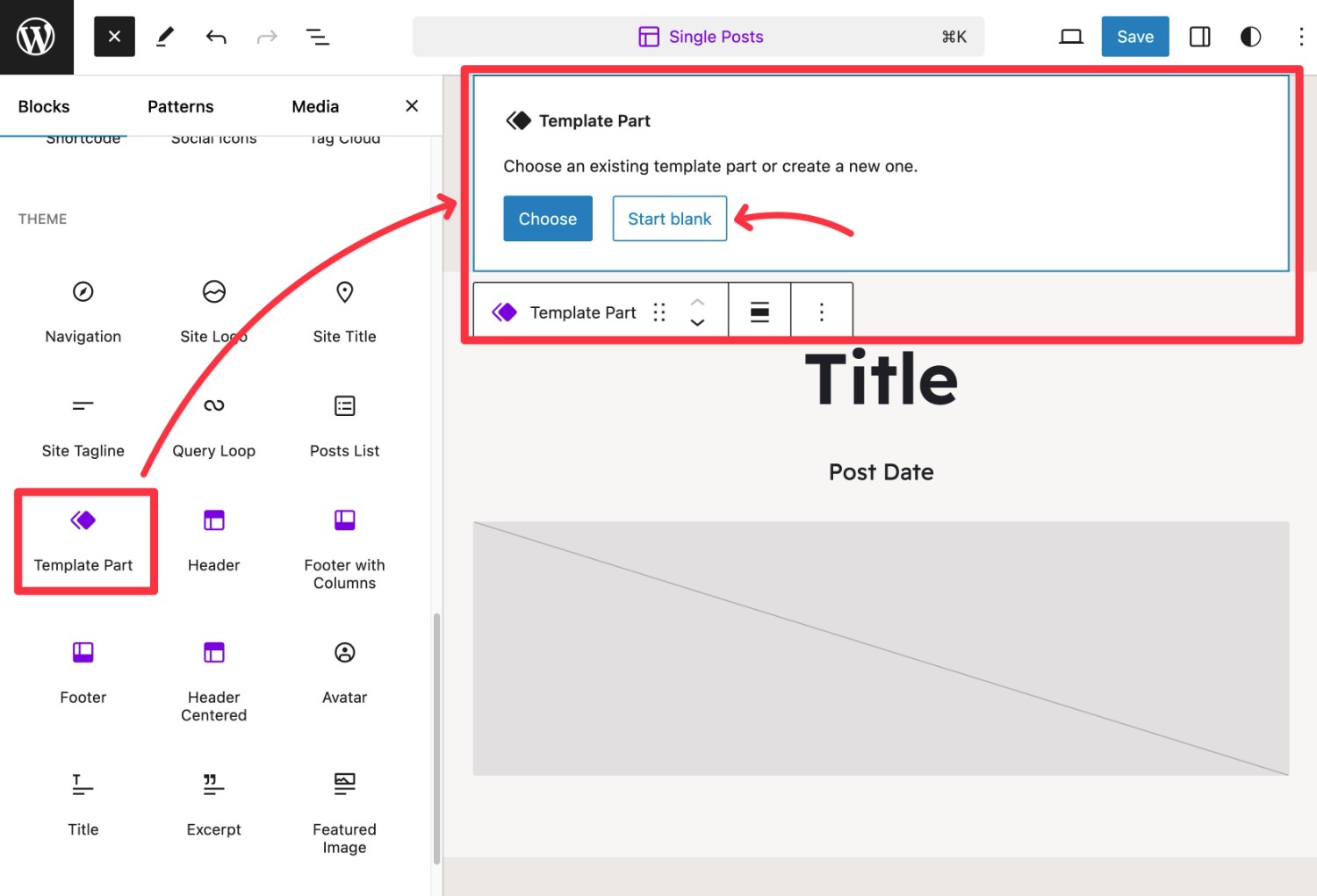
Task: Click Start blank button
Action: click(670, 219)
